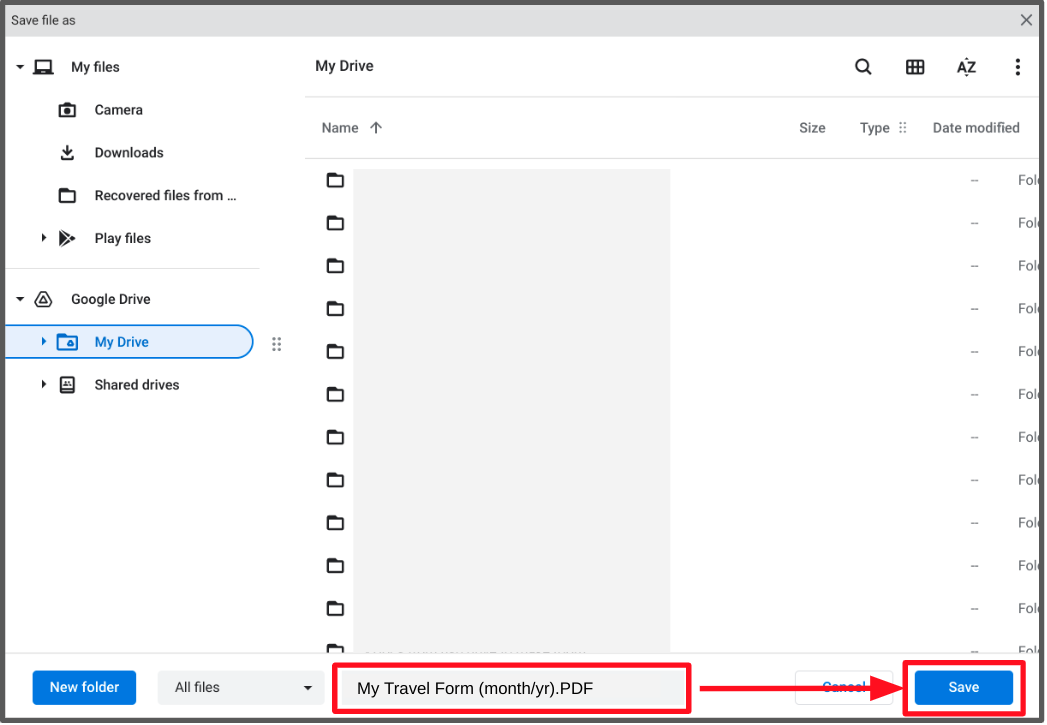The width and height of the screenshot is (1047, 725).
Task: Collapse the Google Drive section
Action: click(x=20, y=299)
